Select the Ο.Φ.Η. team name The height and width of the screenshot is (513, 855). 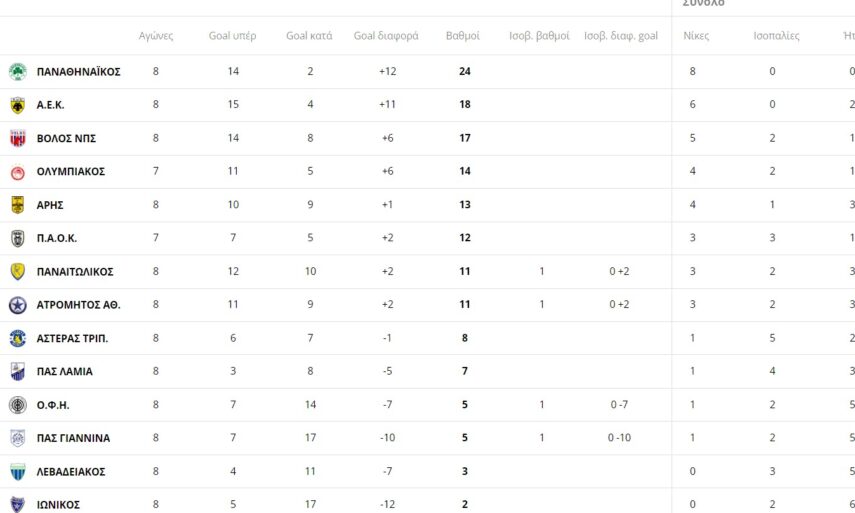click(x=53, y=405)
